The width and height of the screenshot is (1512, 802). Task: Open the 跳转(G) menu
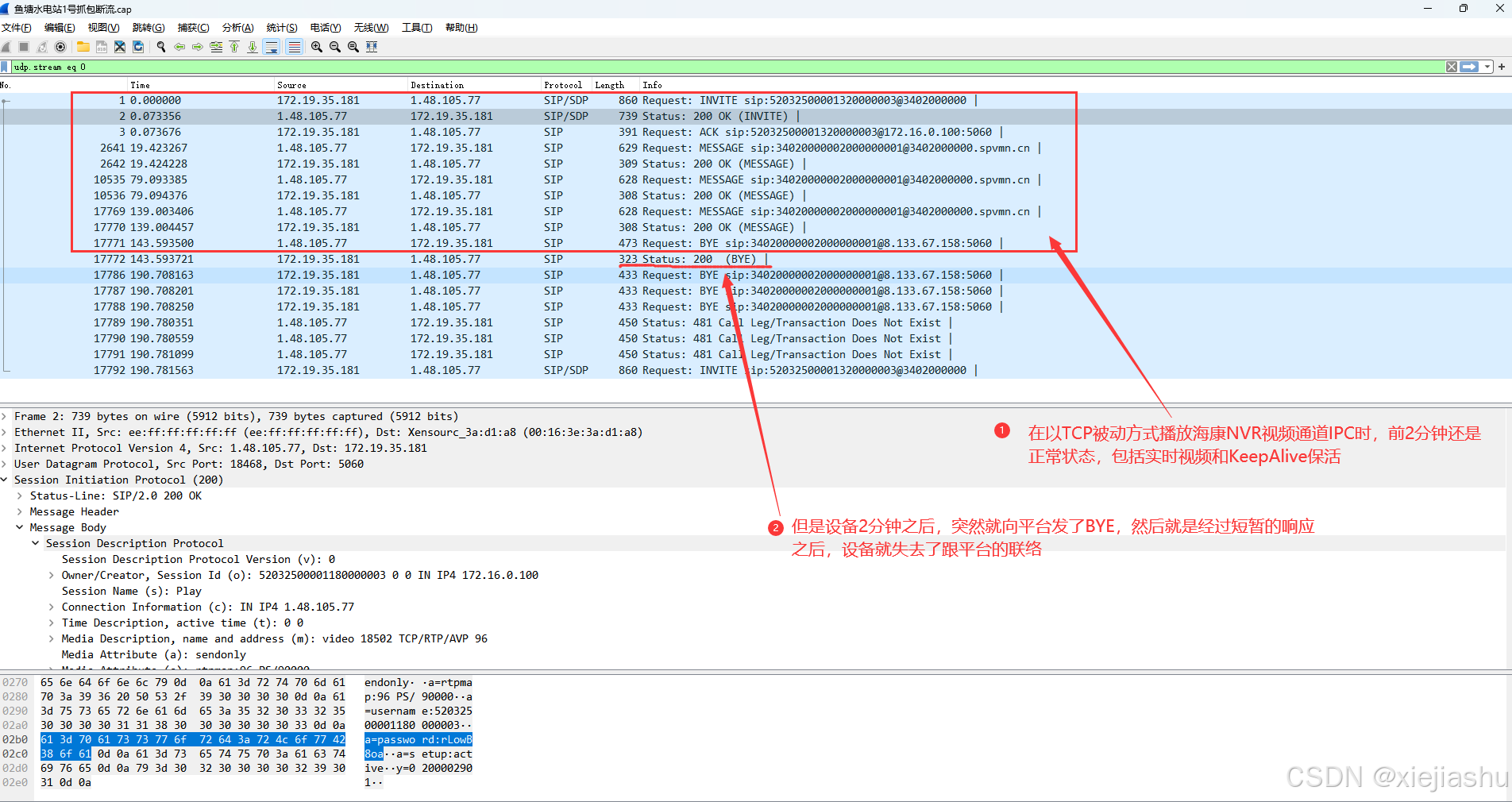click(148, 28)
